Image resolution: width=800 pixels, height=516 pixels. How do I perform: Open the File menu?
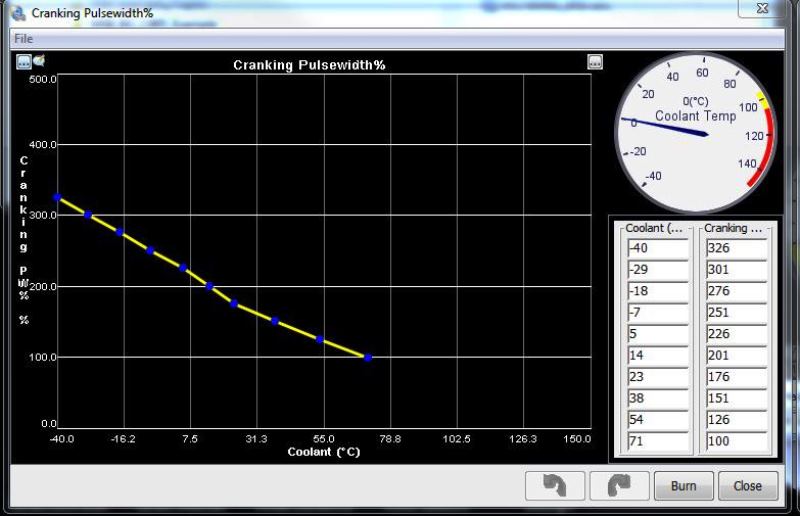(23, 38)
